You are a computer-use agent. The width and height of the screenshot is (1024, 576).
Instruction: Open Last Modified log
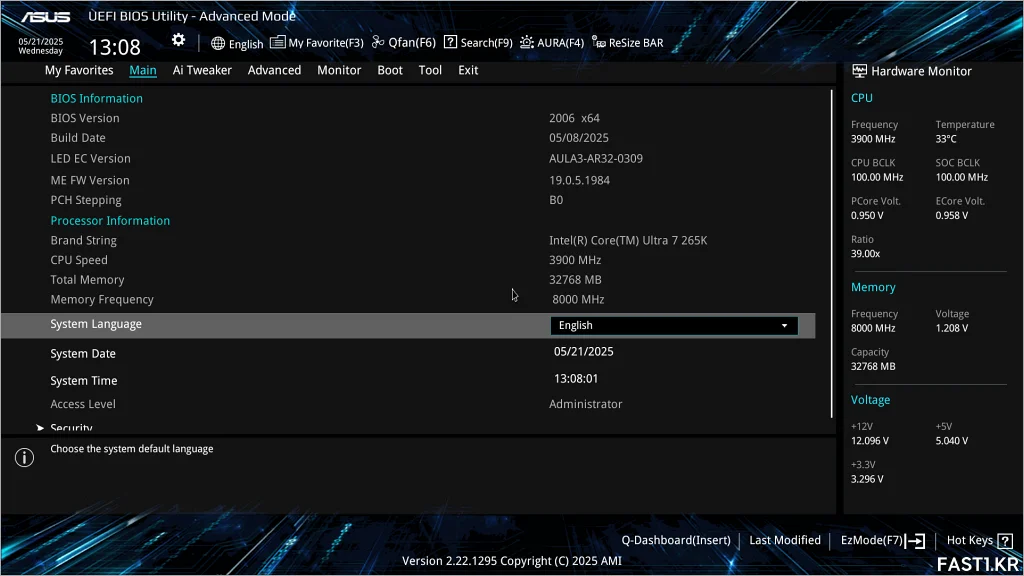[785, 540]
